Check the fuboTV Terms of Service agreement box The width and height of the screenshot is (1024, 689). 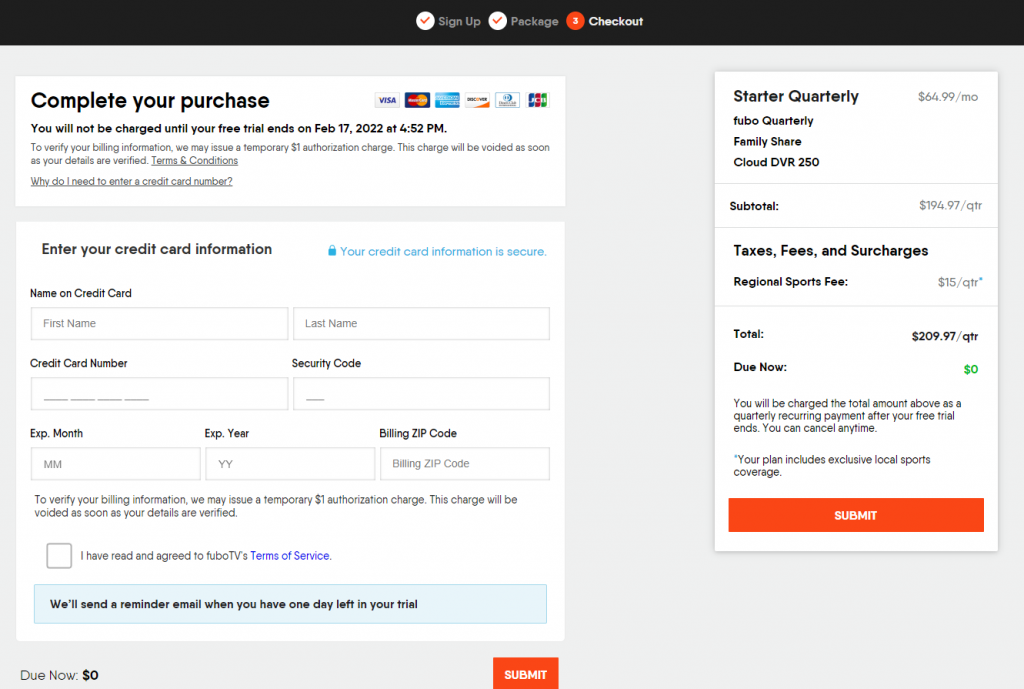coord(59,556)
